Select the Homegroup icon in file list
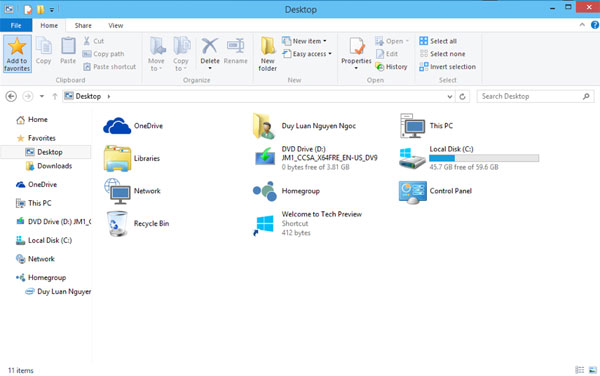The width and height of the screenshot is (600, 376). [x=265, y=191]
